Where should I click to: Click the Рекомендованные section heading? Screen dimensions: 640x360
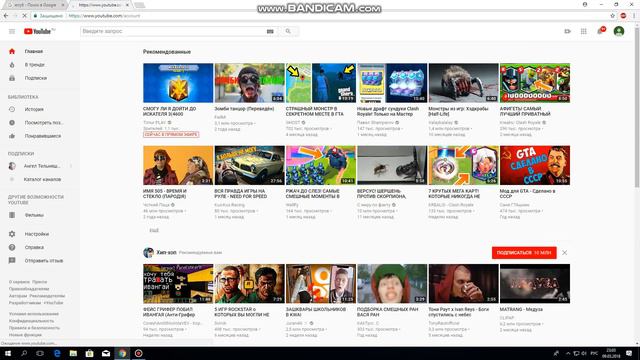click(x=167, y=52)
